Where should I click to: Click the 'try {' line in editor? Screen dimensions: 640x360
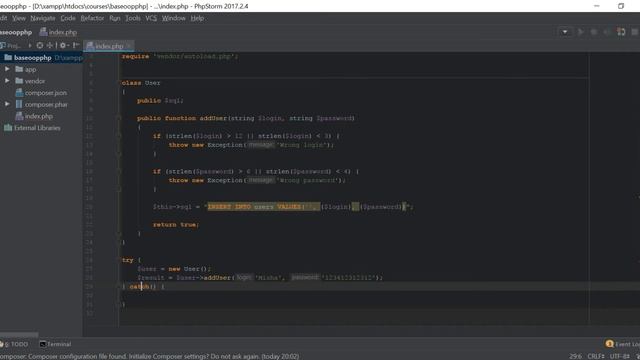[x=131, y=260]
